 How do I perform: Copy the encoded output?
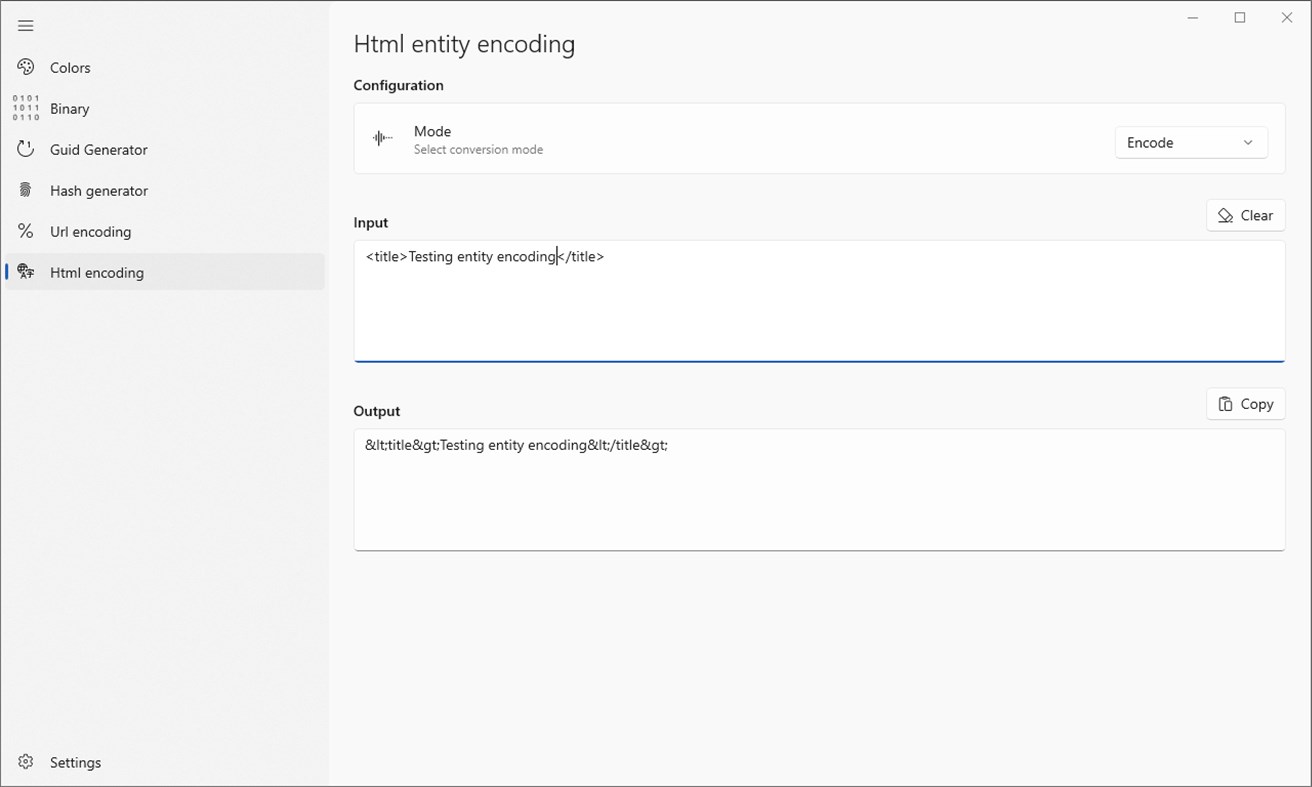coord(1245,405)
